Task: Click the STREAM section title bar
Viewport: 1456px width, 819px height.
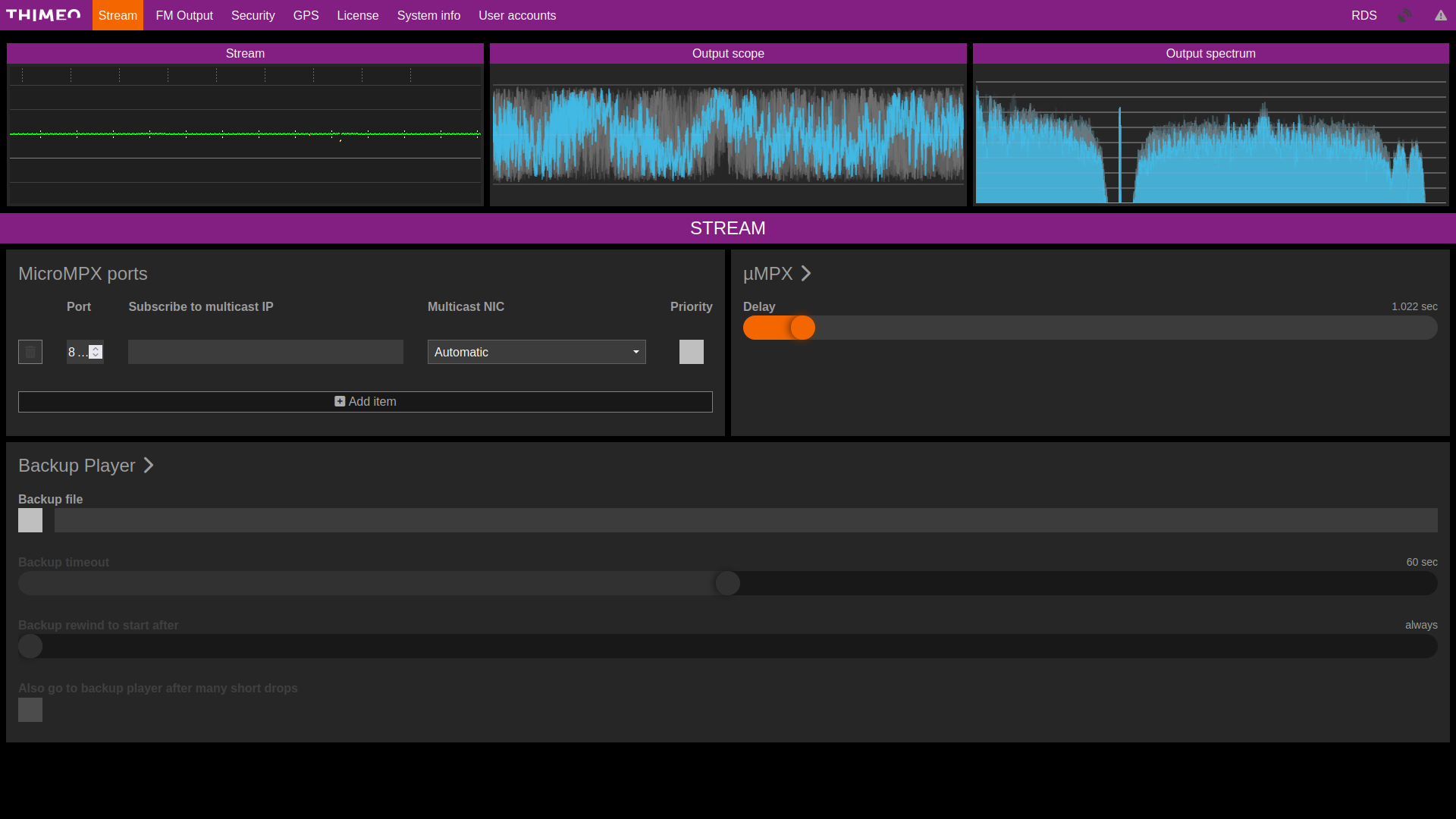Action: [728, 228]
